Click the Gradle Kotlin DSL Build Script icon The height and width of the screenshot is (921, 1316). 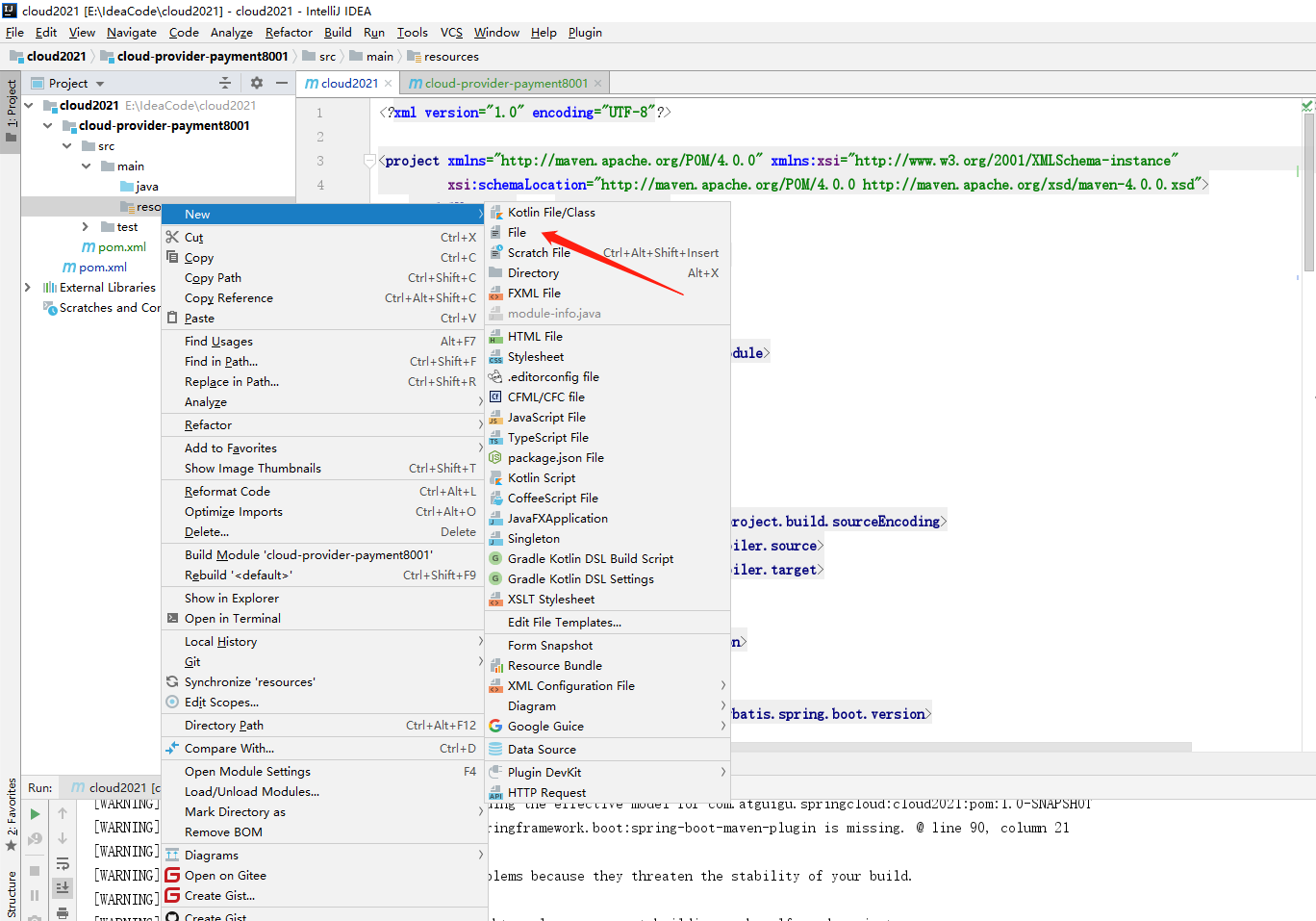point(495,558)
